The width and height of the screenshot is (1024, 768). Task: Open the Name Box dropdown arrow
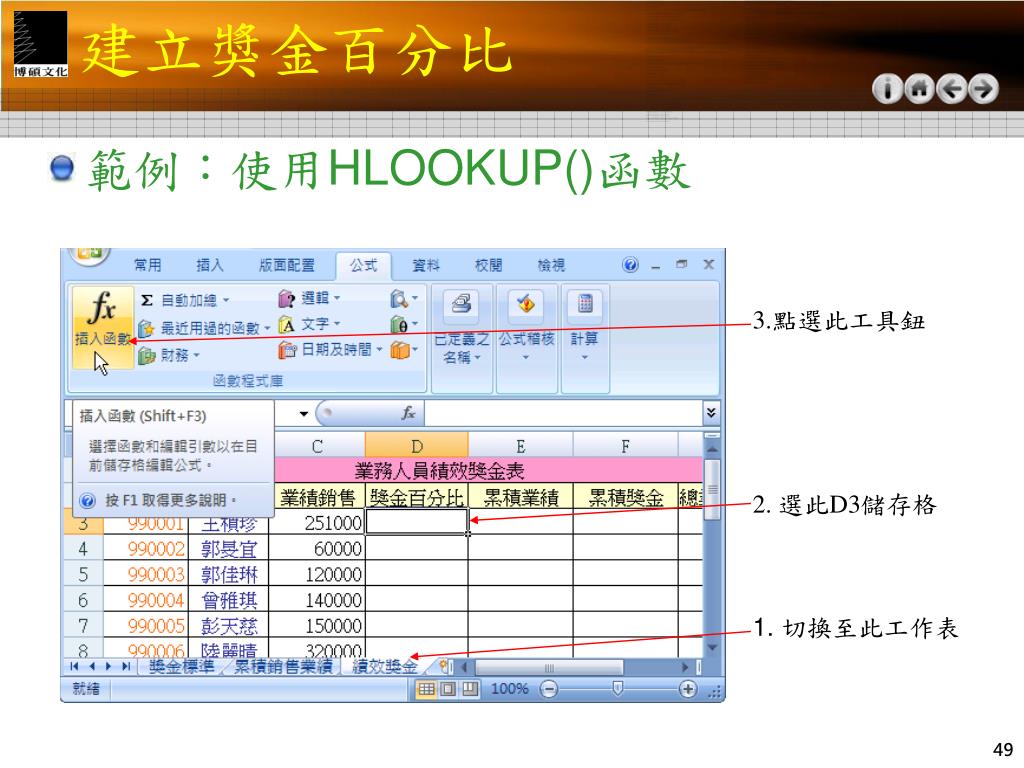click(304, 413)
